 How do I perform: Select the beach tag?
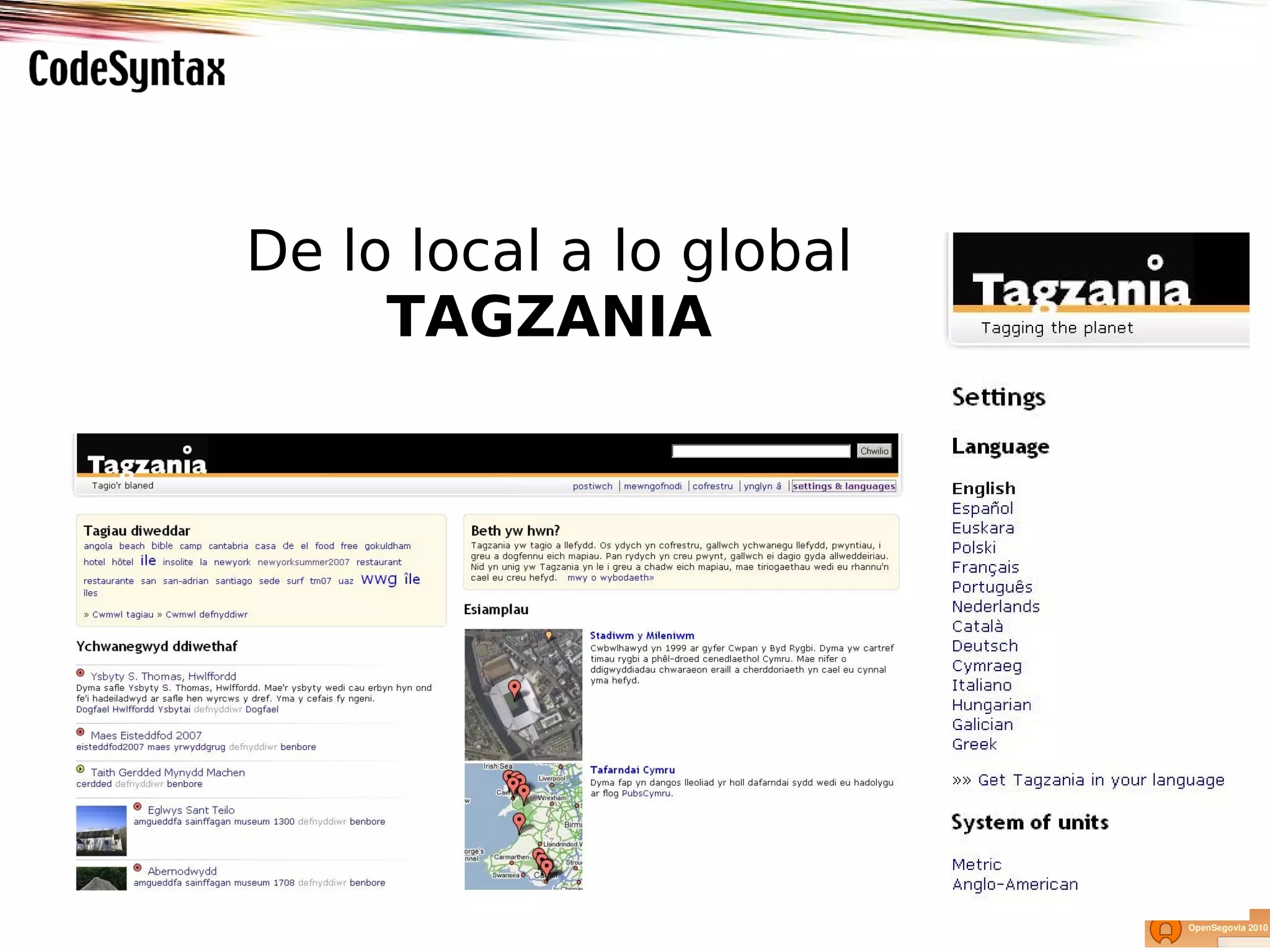[x=131, y=546]
